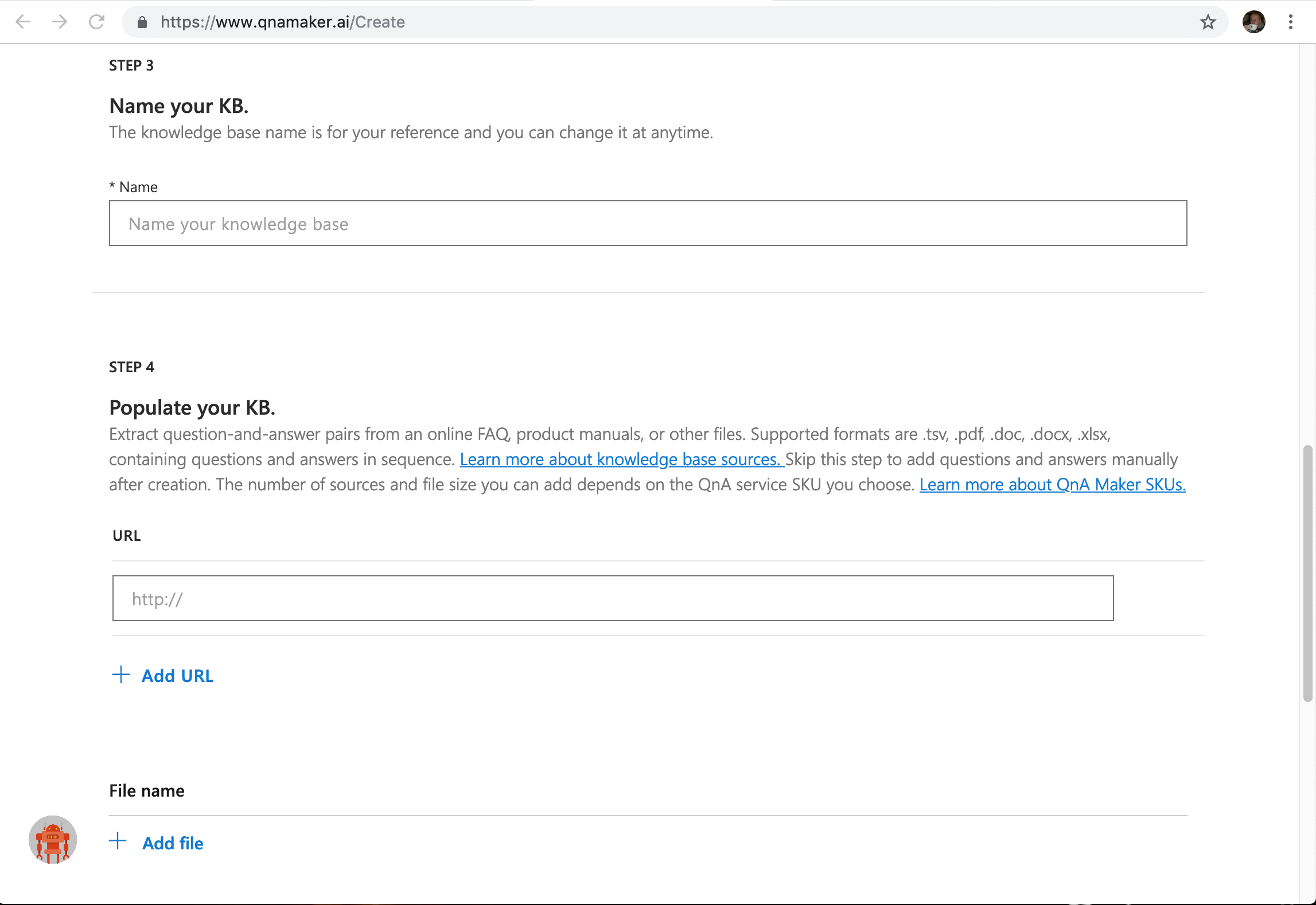1316x905 pixels.
Task: Click the browser forward navigation arrow
Action: 59,22
